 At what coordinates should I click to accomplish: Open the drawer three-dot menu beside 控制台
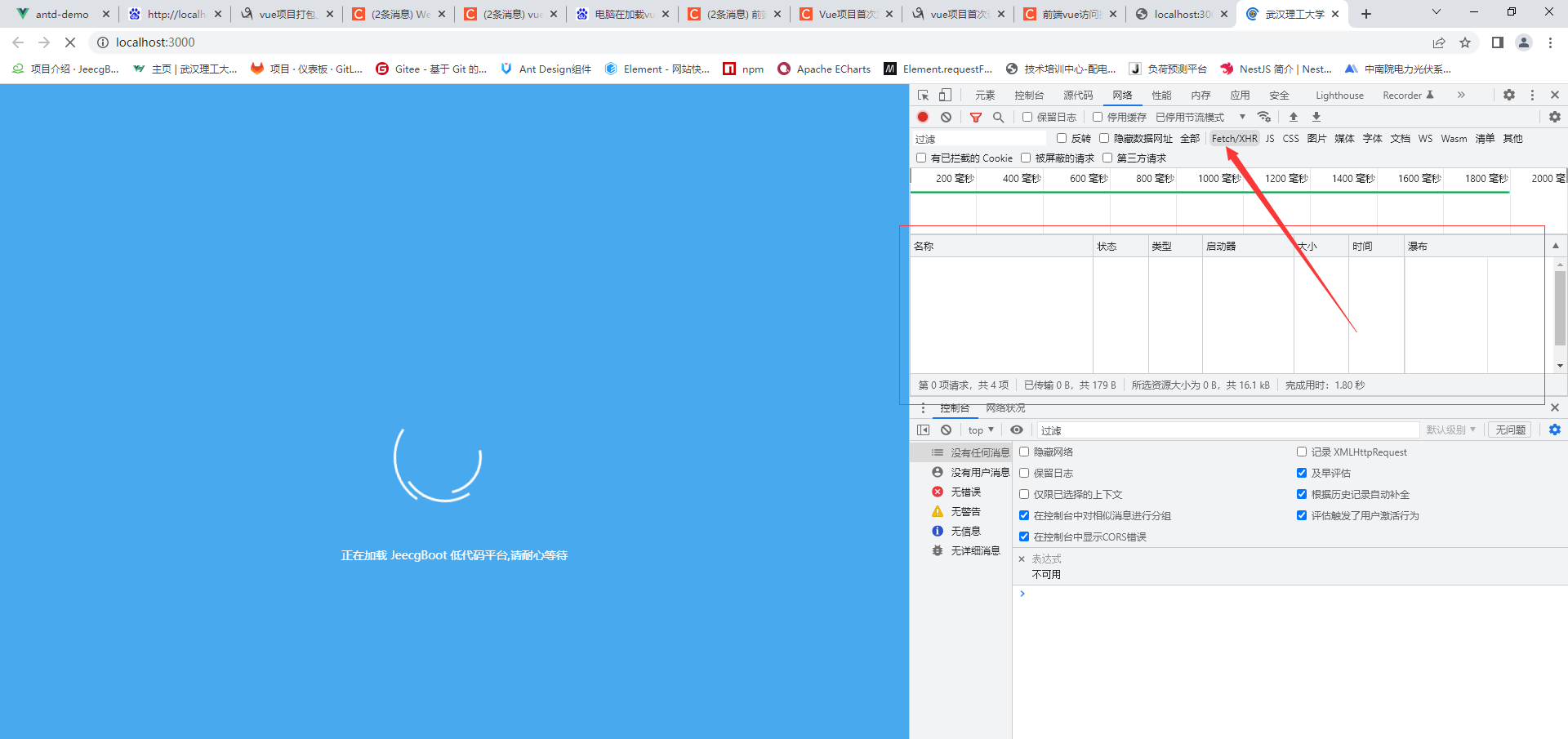(x=924, y=407)
